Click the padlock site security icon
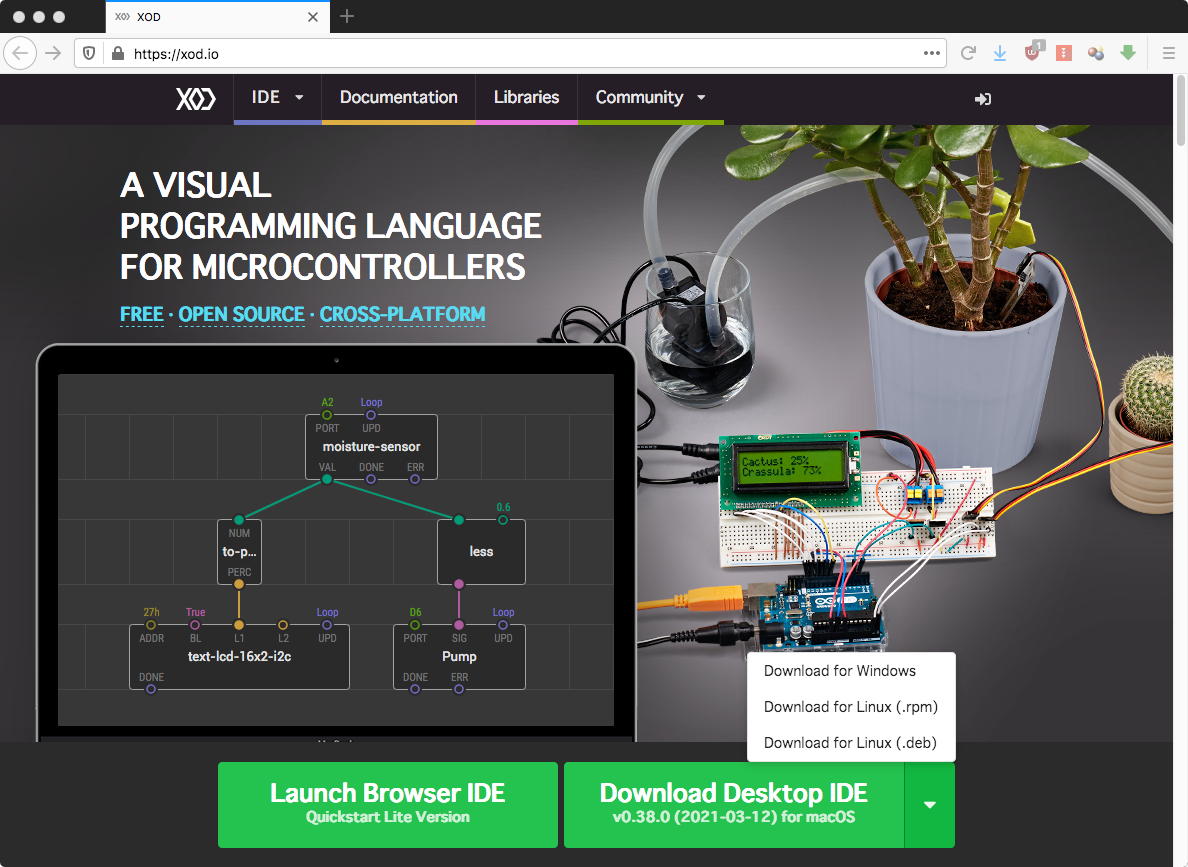The width and height of the screenshot is (1188, 867). pos(117,54)
